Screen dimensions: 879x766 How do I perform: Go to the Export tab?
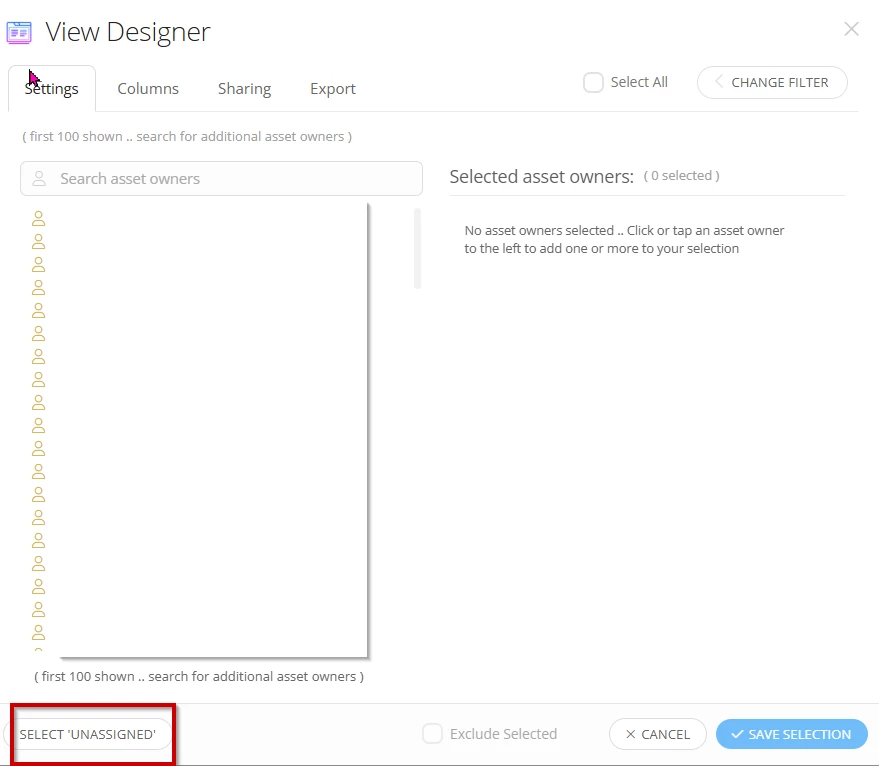click(332, 89)
